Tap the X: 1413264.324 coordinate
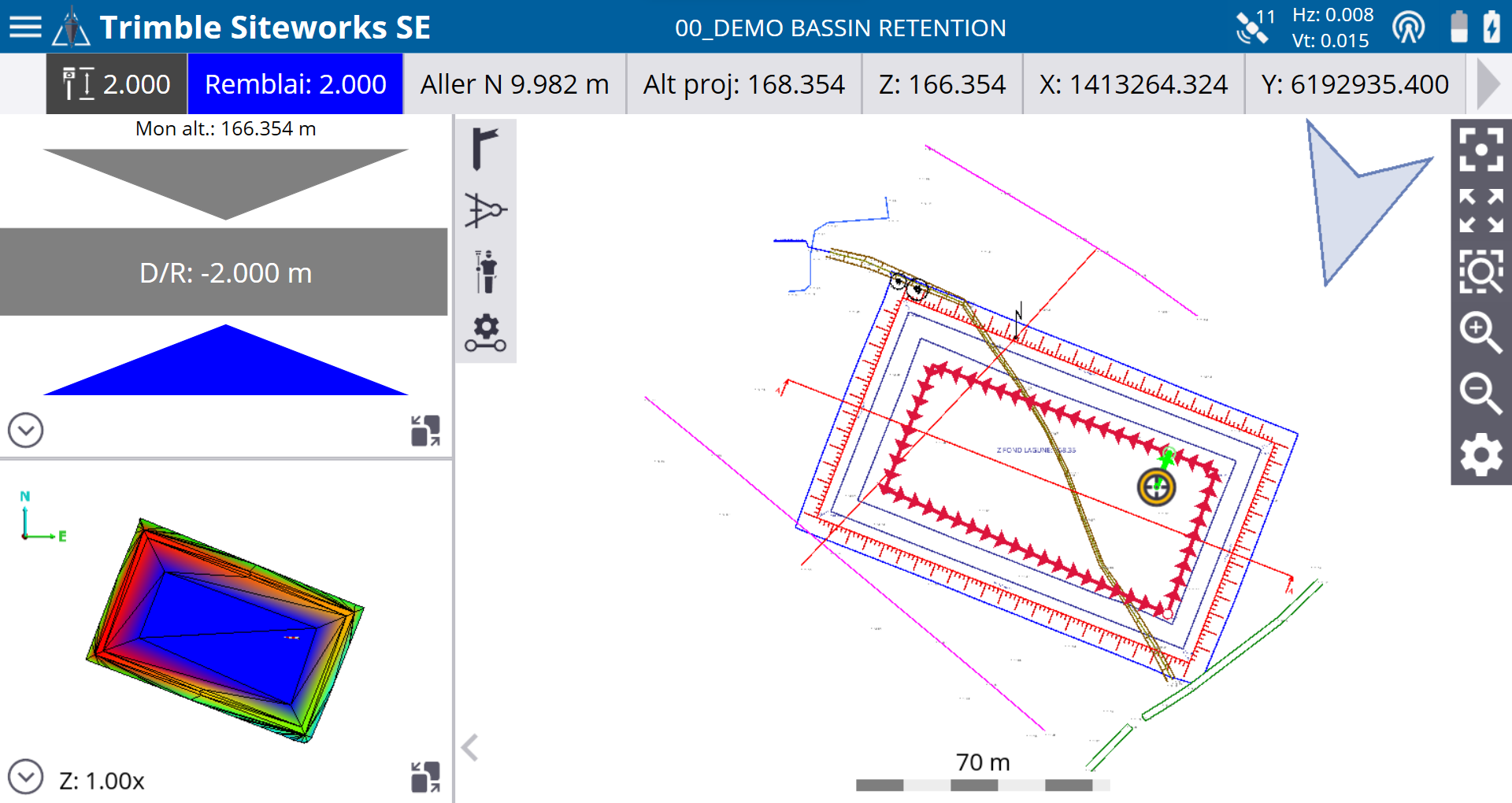This screenshot has width=1512, height=803. coord(1133,83)
